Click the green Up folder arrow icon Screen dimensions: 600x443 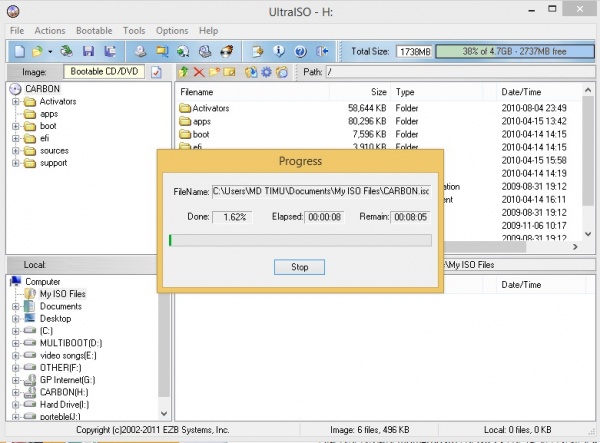[183, 72]
